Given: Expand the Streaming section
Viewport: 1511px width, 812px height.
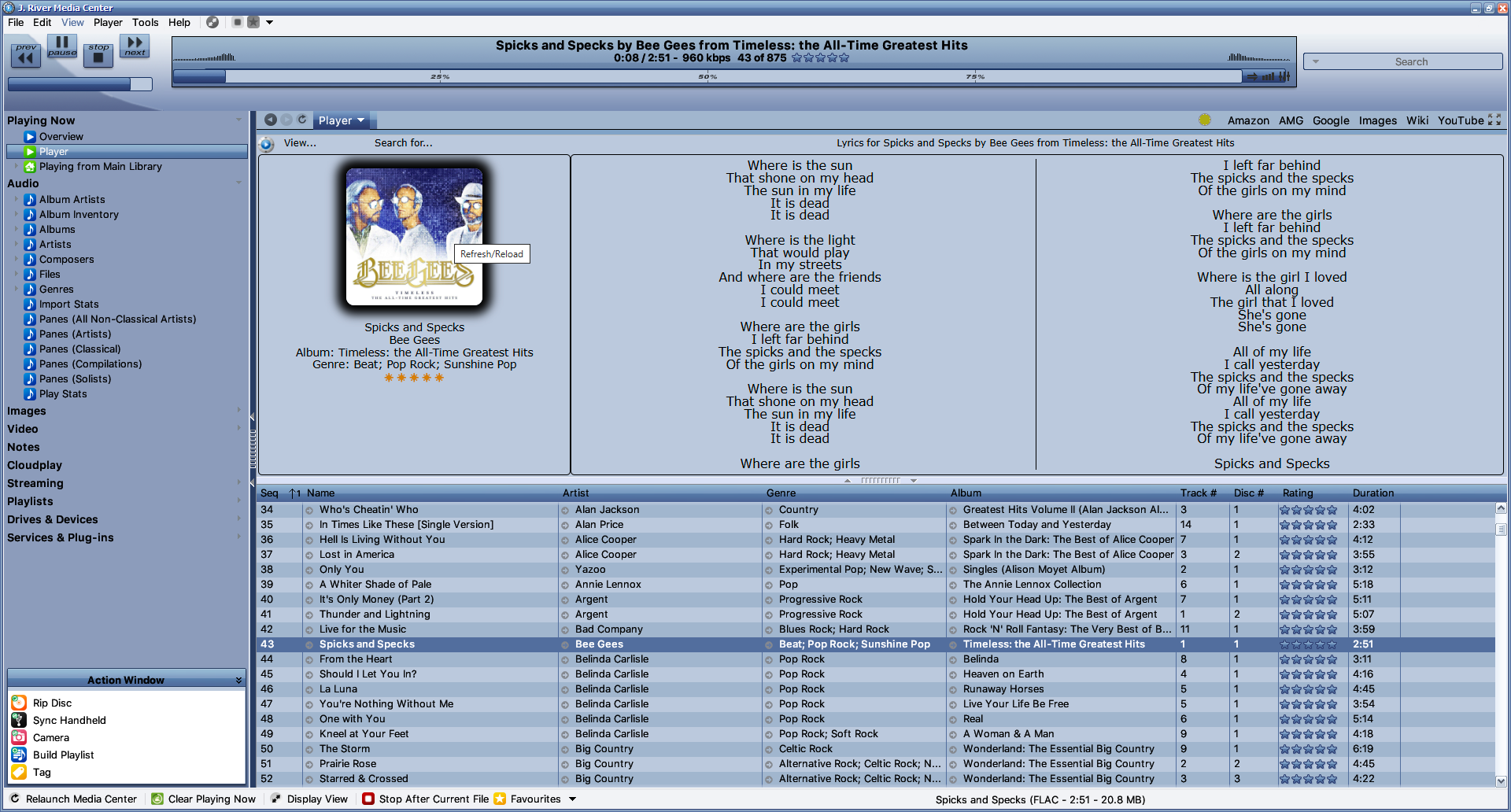Looking at the screenshot, I should click(x=239, y=482).
